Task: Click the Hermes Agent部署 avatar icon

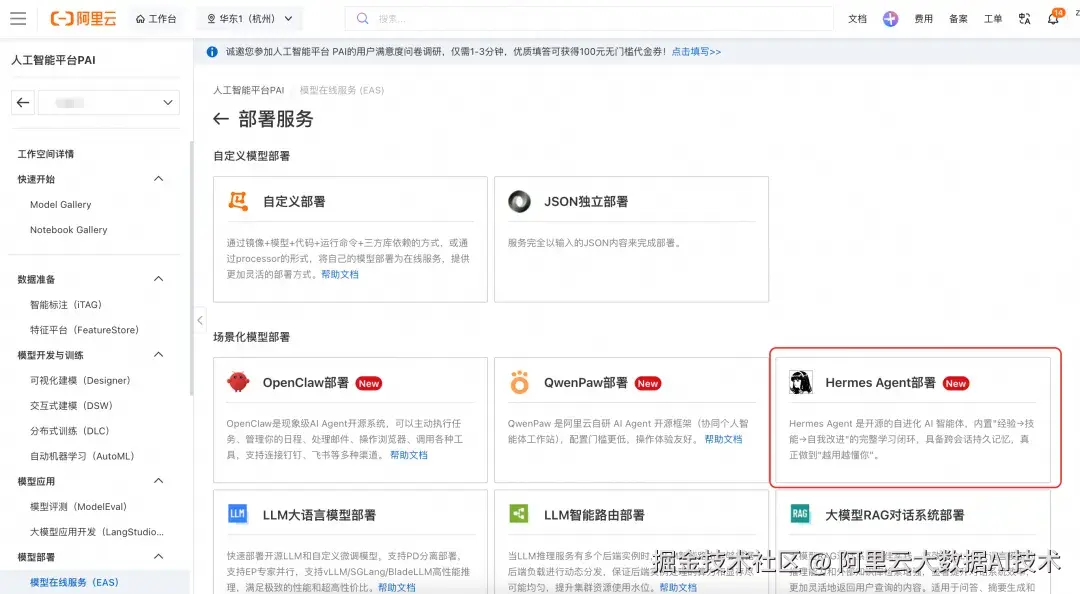Action: coord(801,382)
